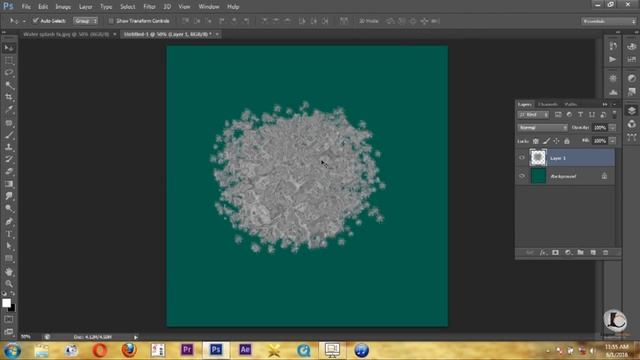Open the Fill slider arrow
Screen dimensions: 640x360
[612, 141]
